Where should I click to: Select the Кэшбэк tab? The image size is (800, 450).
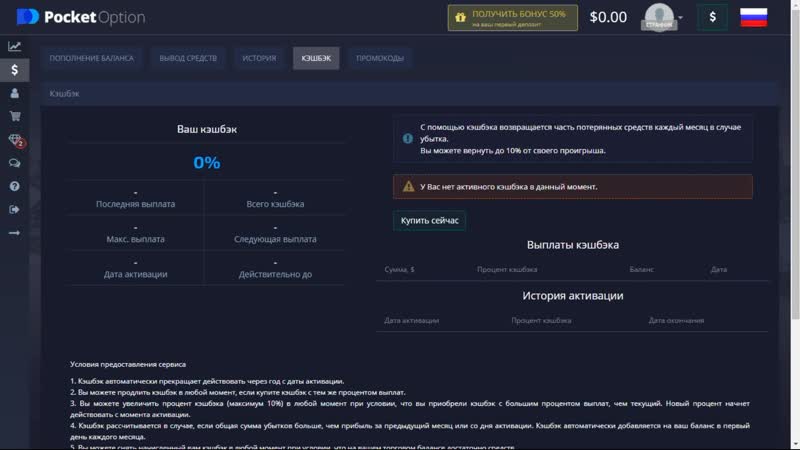click(x=316, y=58)
